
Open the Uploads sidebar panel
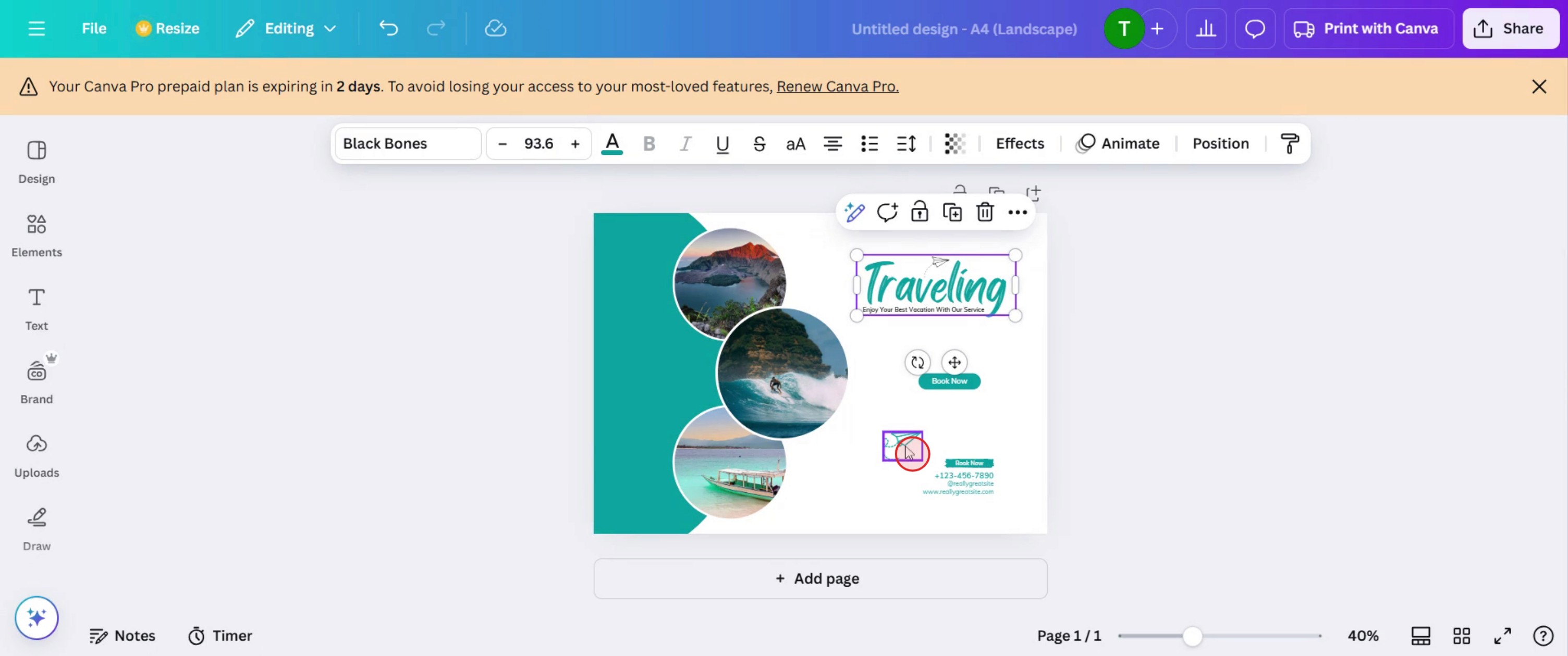pyautogui.click(x=36, y=455)
